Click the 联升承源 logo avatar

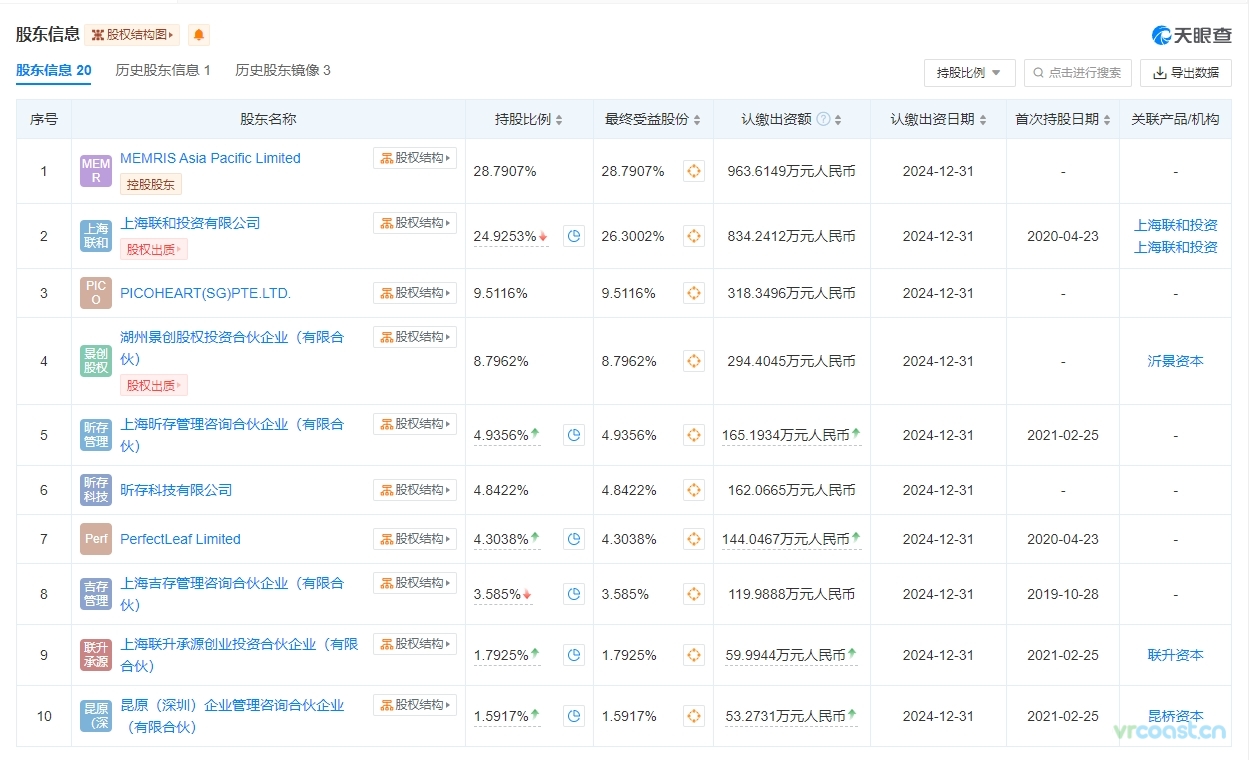coord(96,655)
